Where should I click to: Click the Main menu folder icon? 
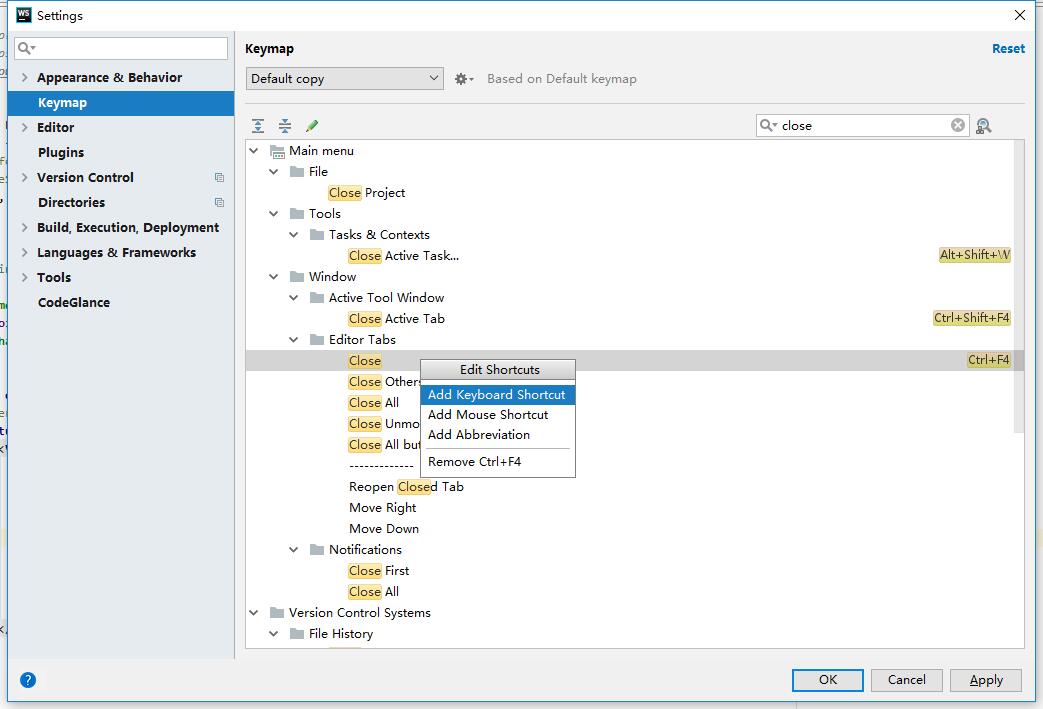pyautogui.click(x=277, y=152)
